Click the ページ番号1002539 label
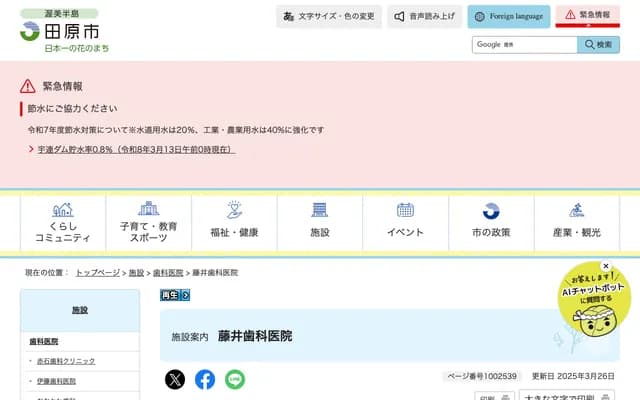The height and width of the screenshot is (400, 640). (482, 376)
